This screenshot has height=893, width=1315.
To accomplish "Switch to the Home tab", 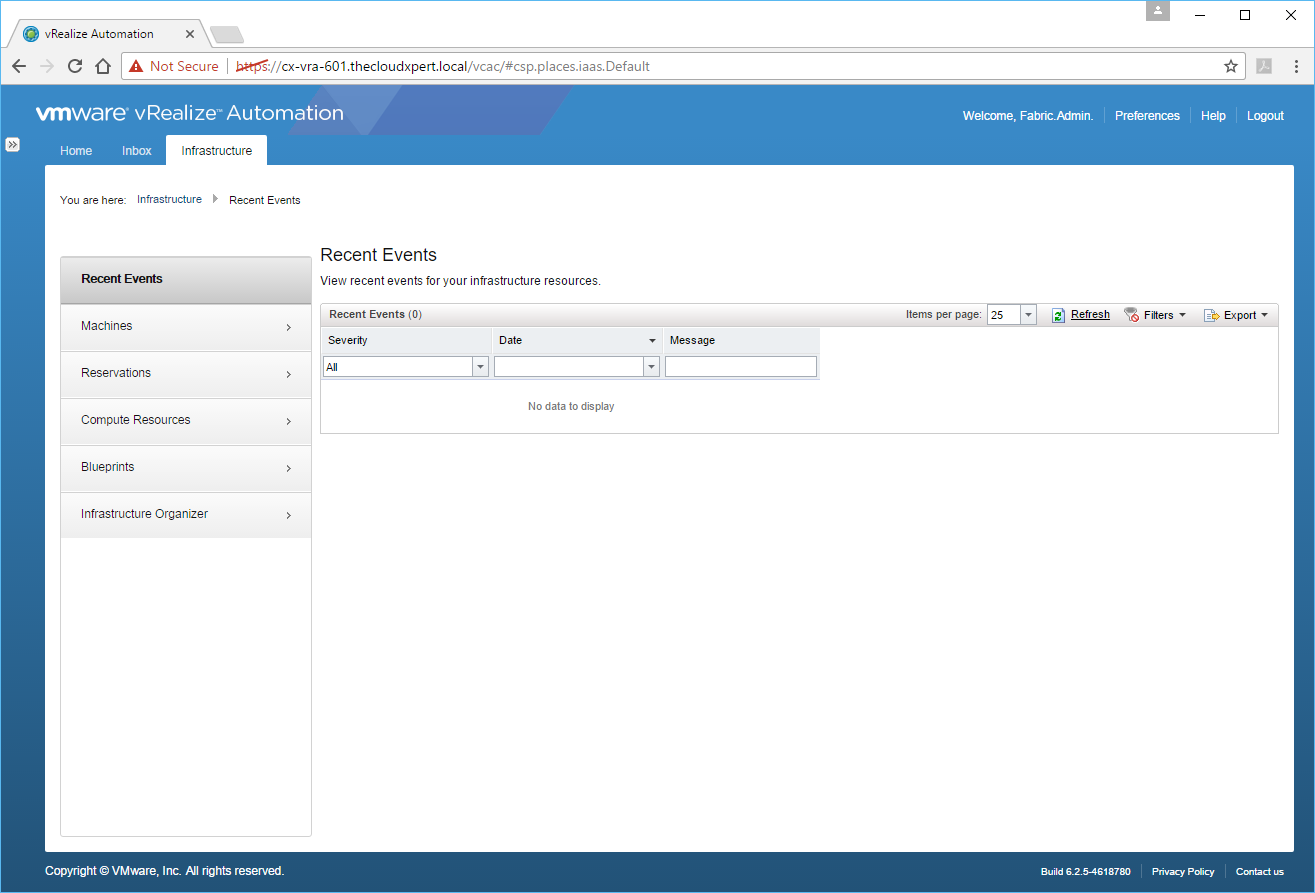I will pos(76,151).
